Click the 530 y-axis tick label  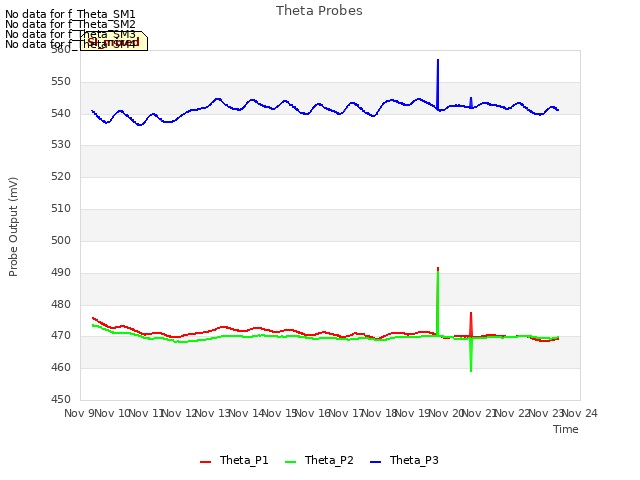[61, 144]
